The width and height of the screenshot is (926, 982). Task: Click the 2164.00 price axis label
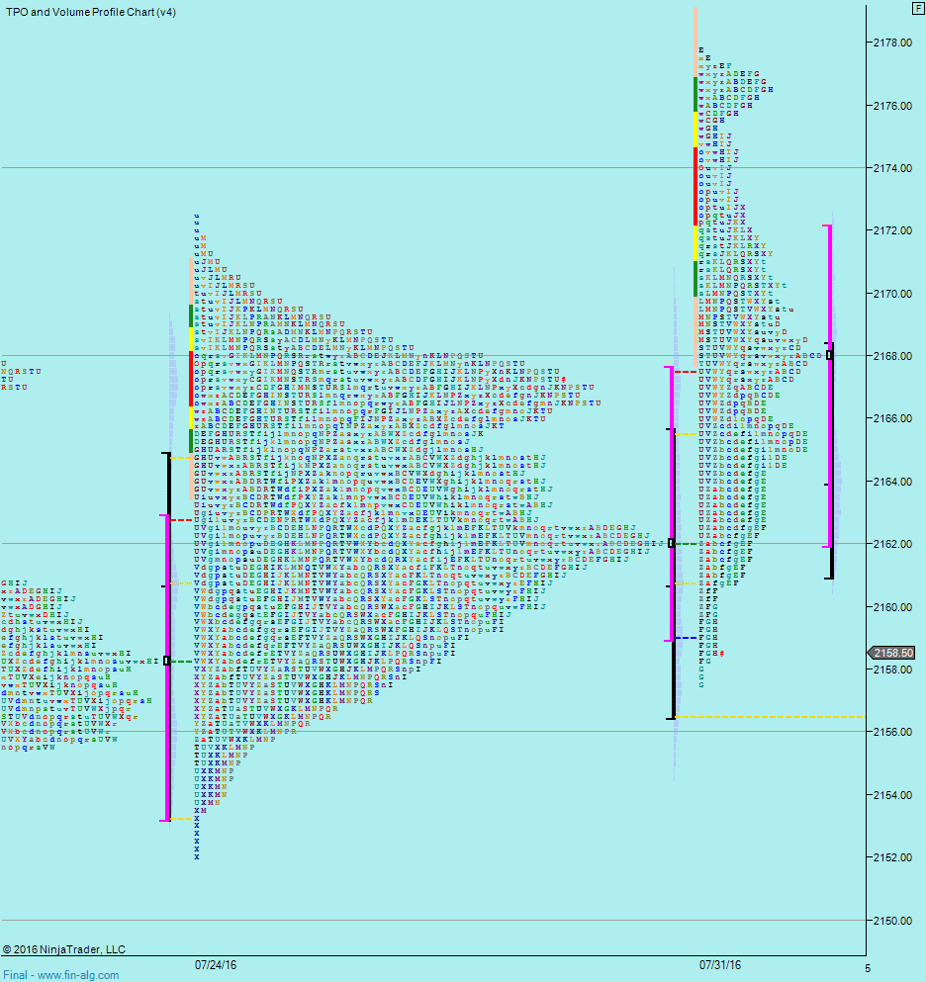pyautogui.click(x=892, y=481)
